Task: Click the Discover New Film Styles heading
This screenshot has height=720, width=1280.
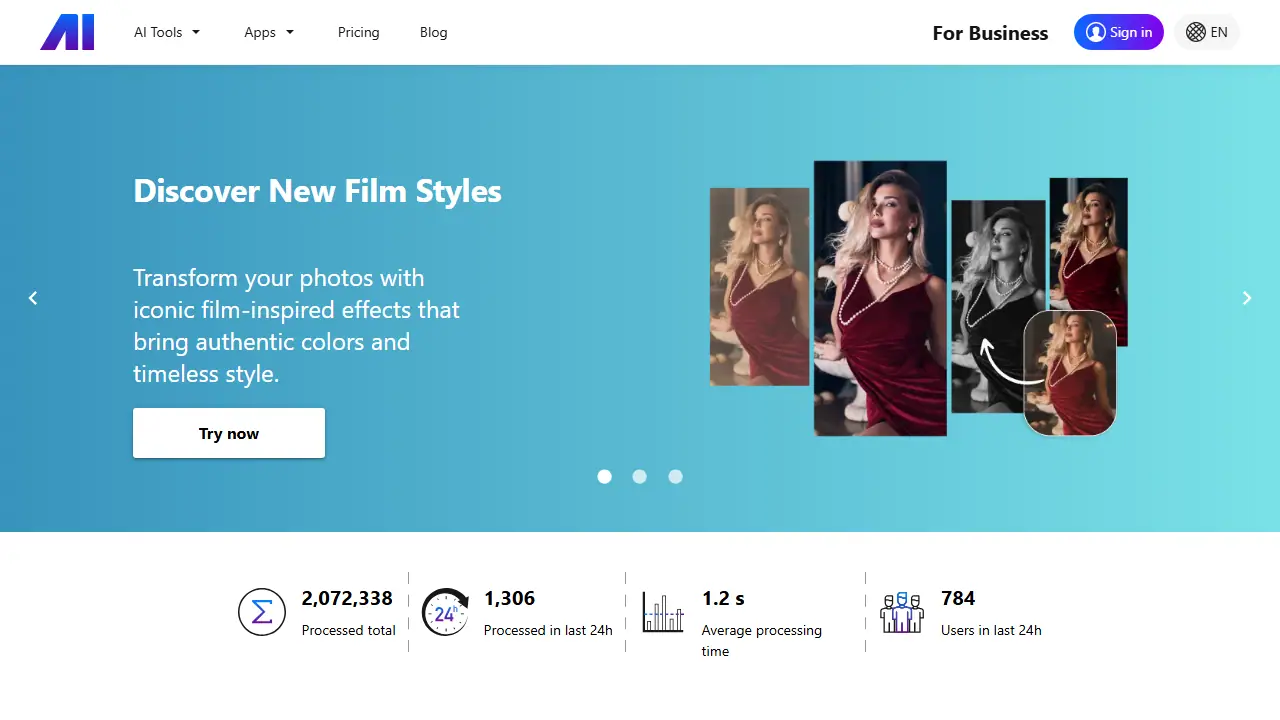Action: tap(318, 191)
